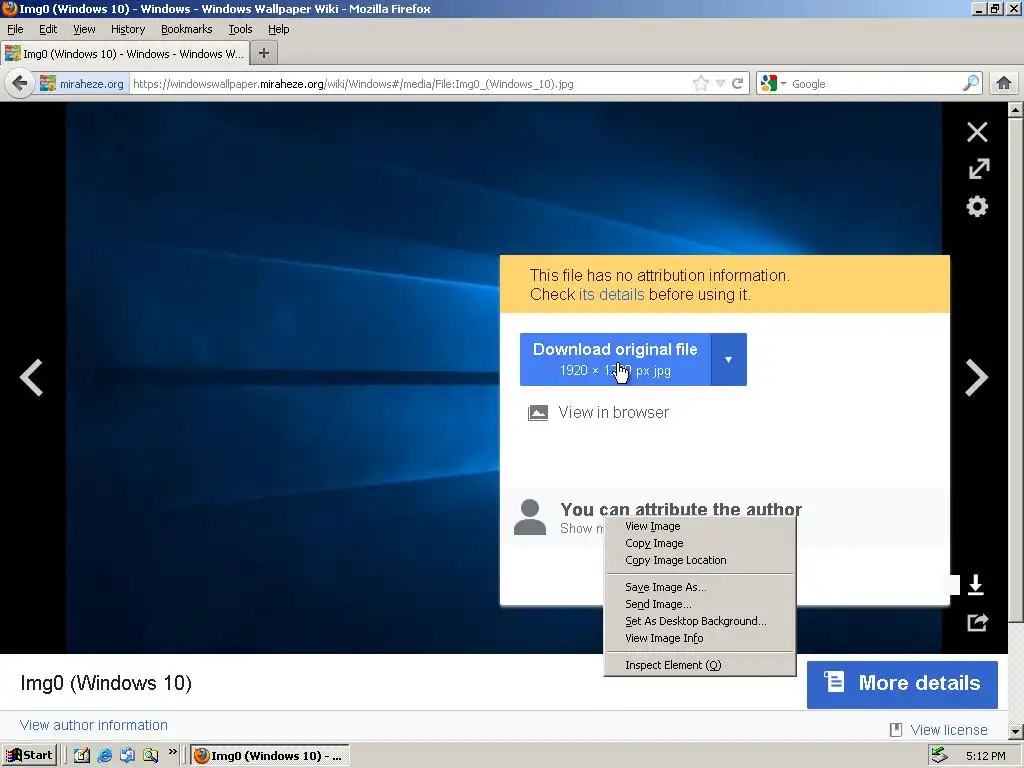Follow the 'its details' link
Screen dimensions: 1024x768
point(611,295)
